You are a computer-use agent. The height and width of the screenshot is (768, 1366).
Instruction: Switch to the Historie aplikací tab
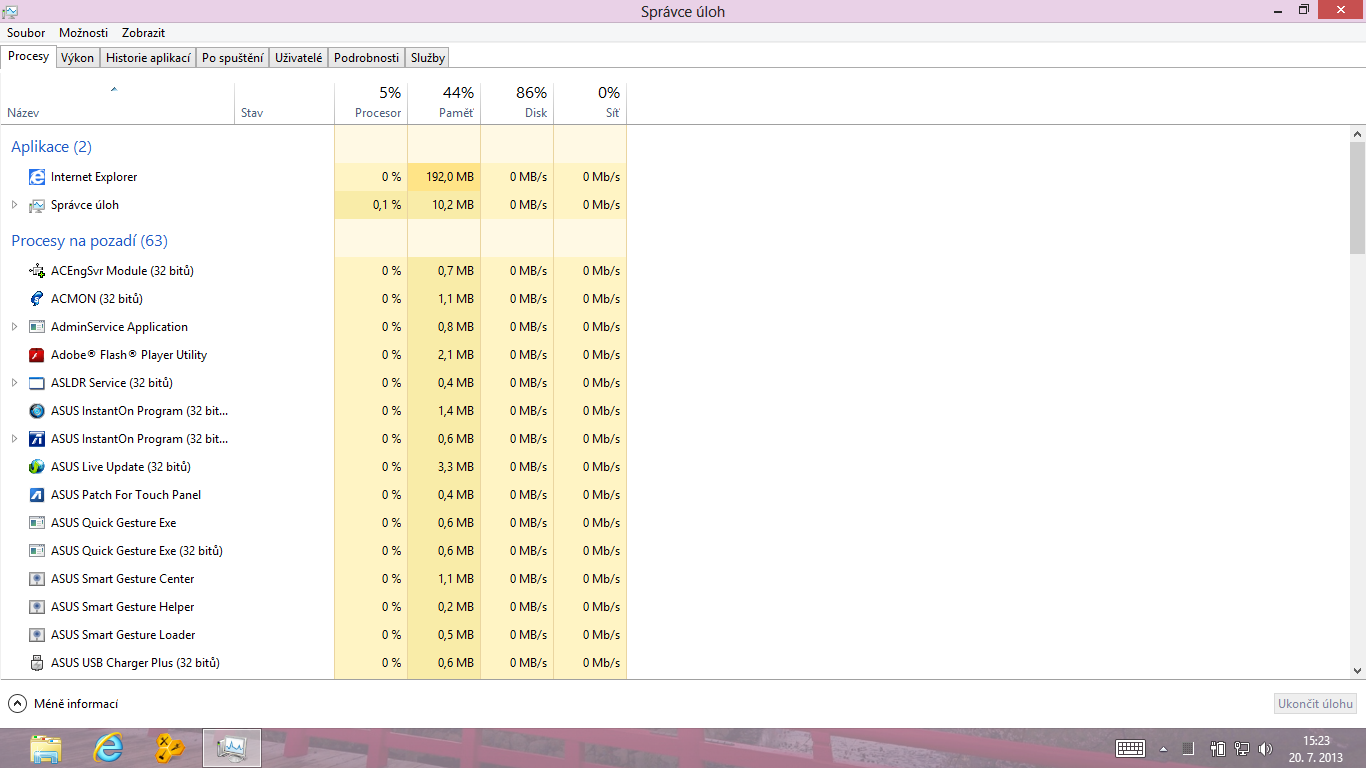[x=148, y=58]
